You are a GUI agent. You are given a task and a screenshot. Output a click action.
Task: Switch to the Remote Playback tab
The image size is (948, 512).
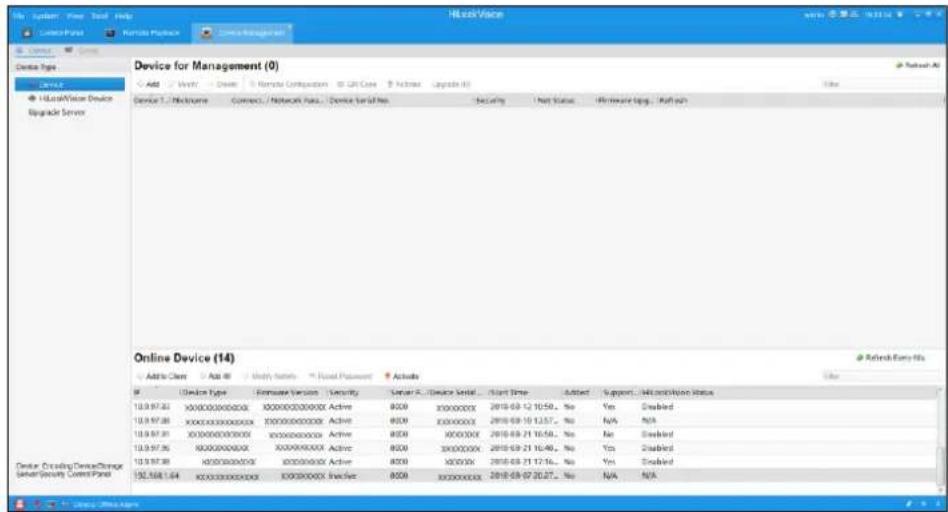[143, 33]
